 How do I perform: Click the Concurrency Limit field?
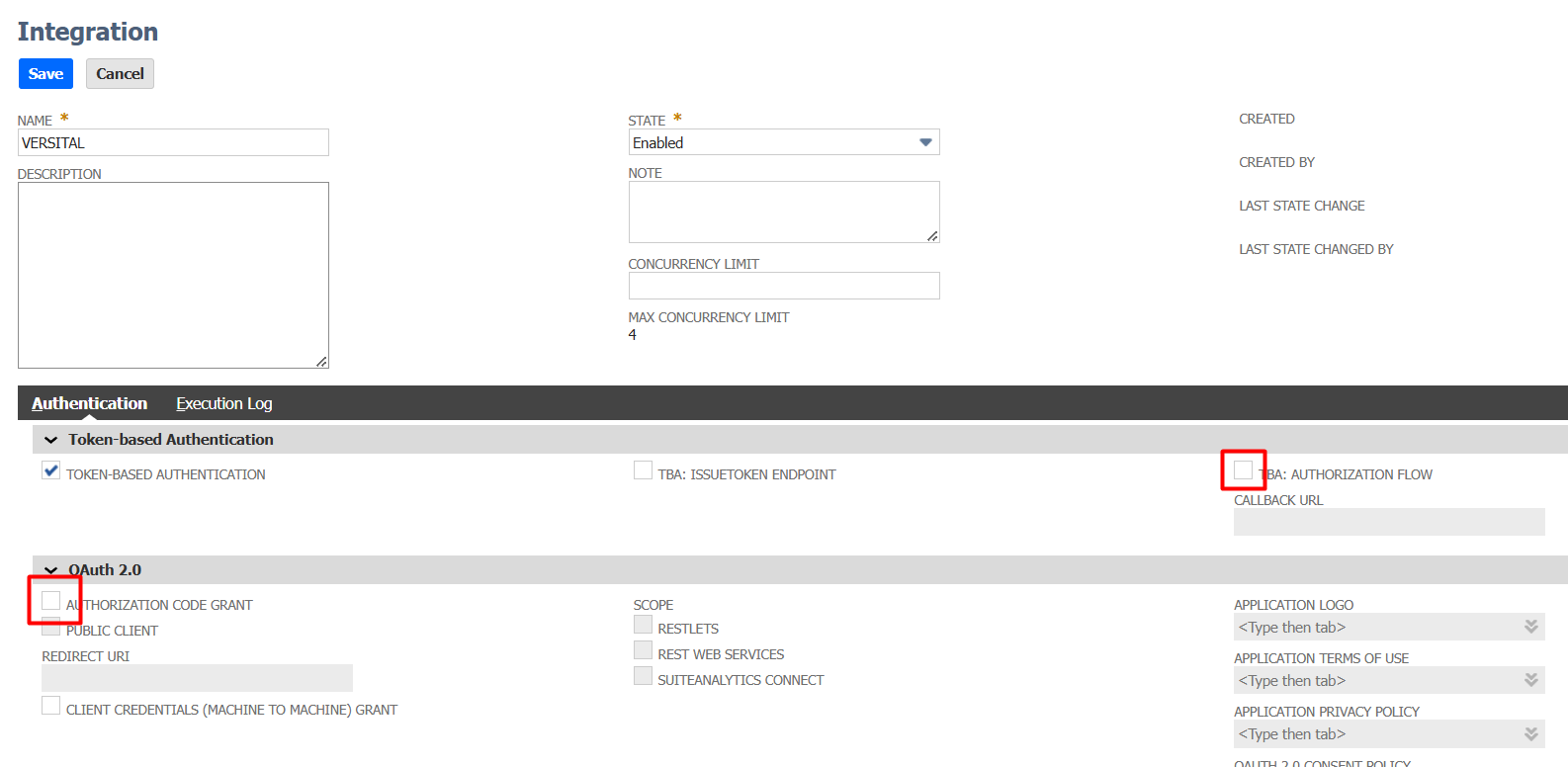(x=783, y=286)
